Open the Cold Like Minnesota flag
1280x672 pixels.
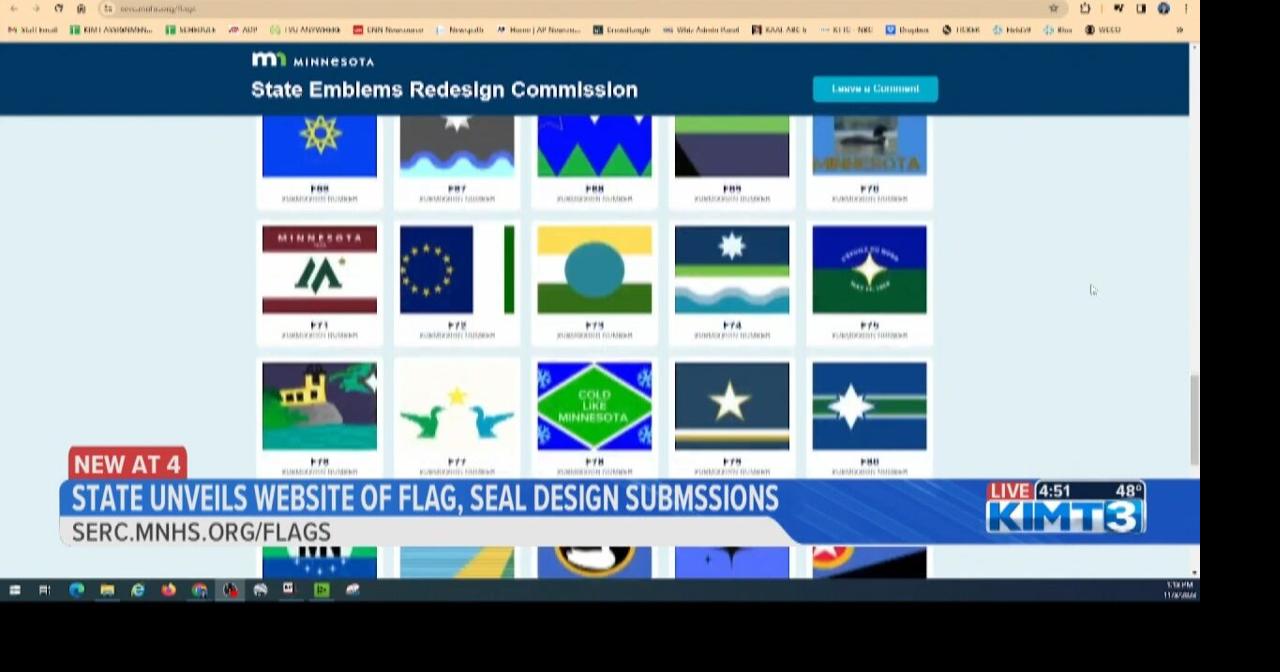point(594,406)
